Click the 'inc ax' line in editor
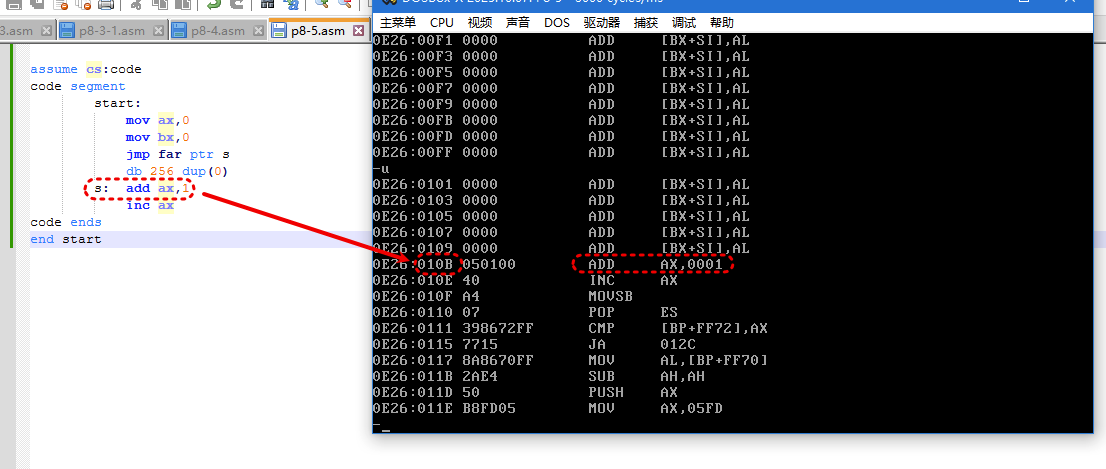Screen dimensions: 1106x469 tap(150, 205)
